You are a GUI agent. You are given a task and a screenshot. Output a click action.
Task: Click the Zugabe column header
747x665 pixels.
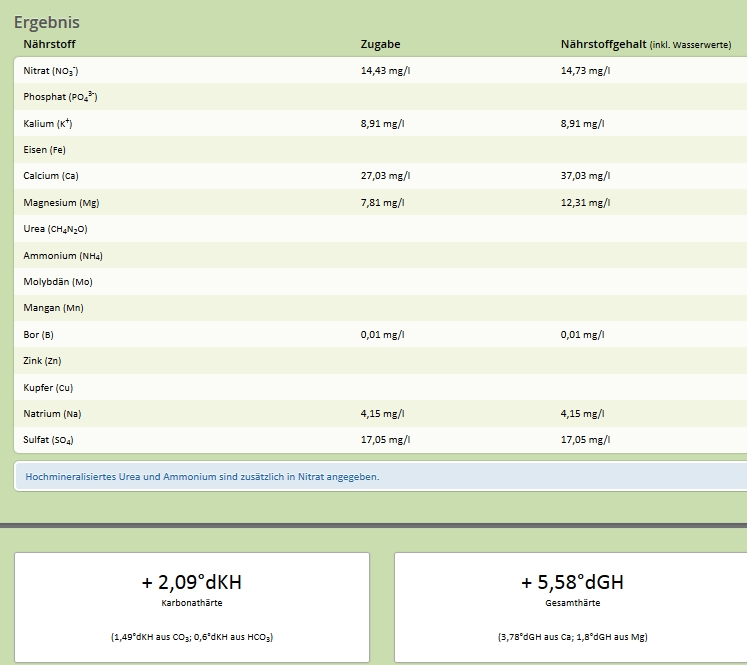[x=380, y=44]
